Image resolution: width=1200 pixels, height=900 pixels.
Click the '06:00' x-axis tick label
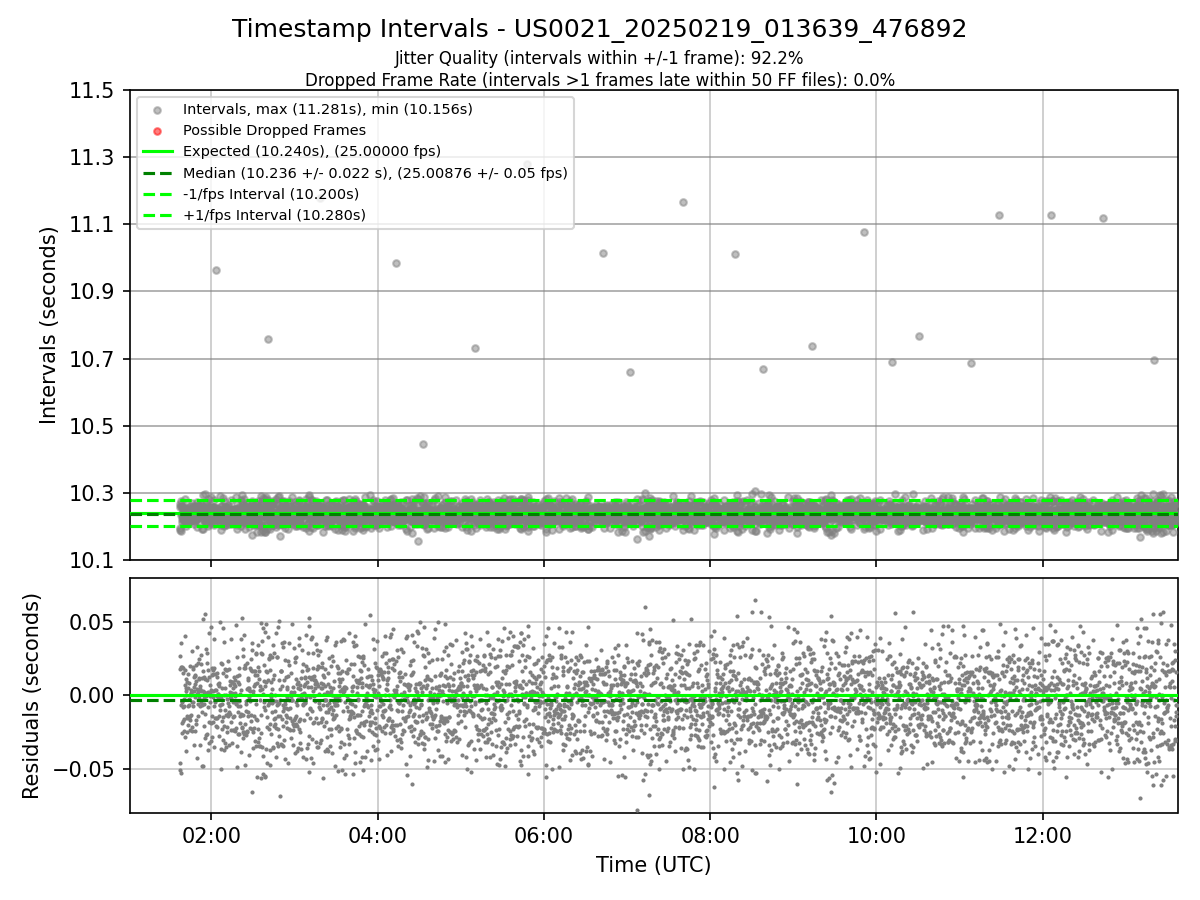tap(544, 834)
